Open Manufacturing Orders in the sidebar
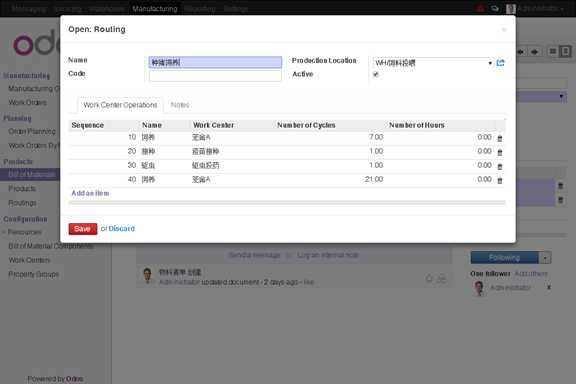The width and height of the screenshot is (576, 384). (x=33, y=89)
